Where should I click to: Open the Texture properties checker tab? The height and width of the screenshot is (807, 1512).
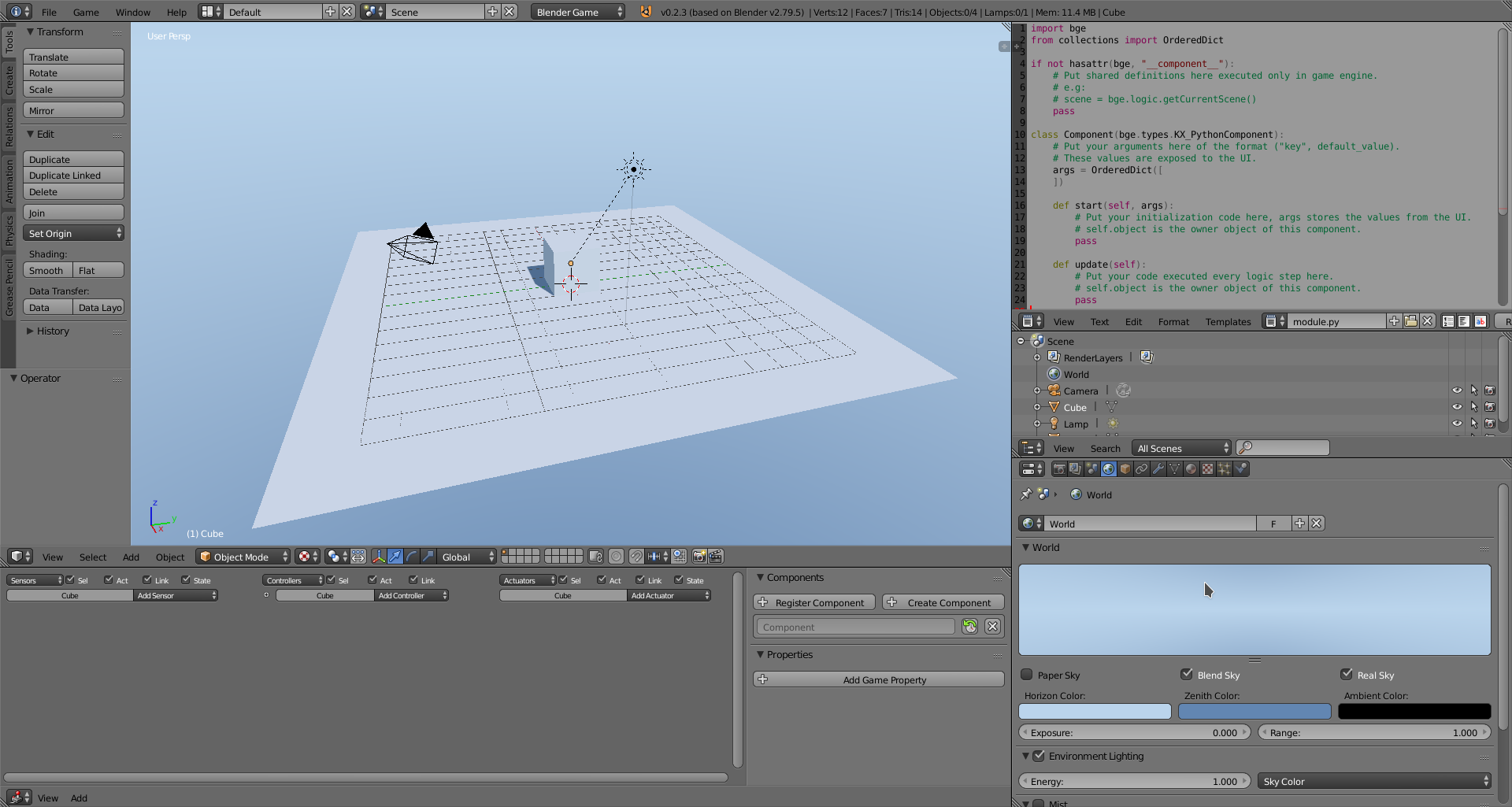tap(1207, 469)
